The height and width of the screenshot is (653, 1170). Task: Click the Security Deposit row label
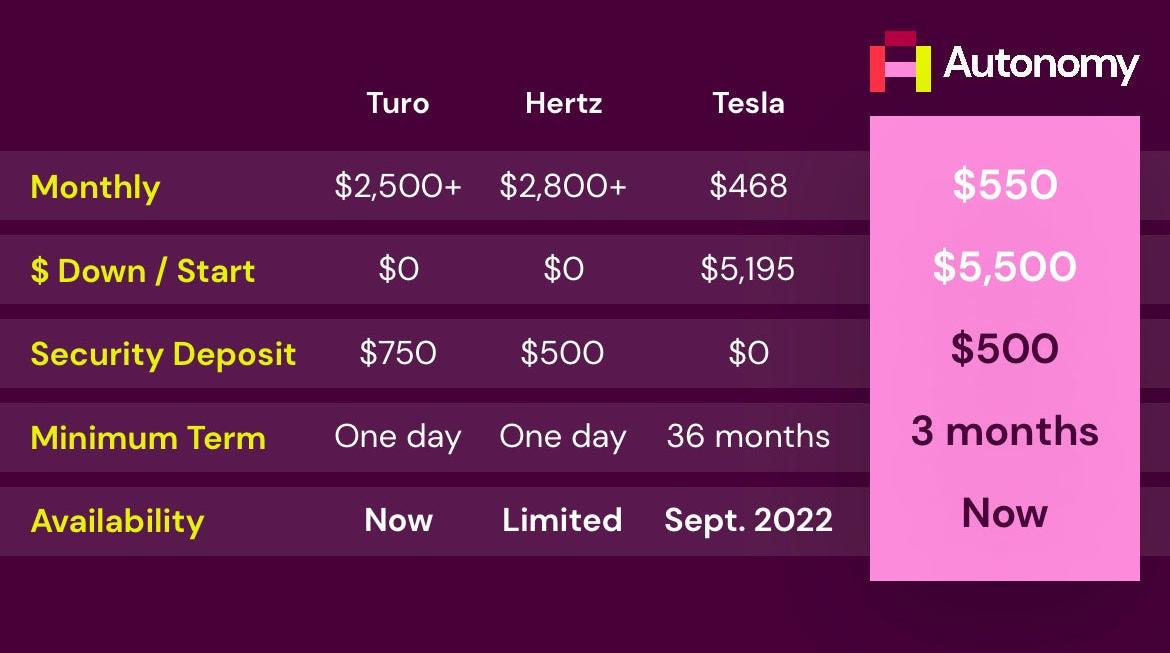[163, 354]
